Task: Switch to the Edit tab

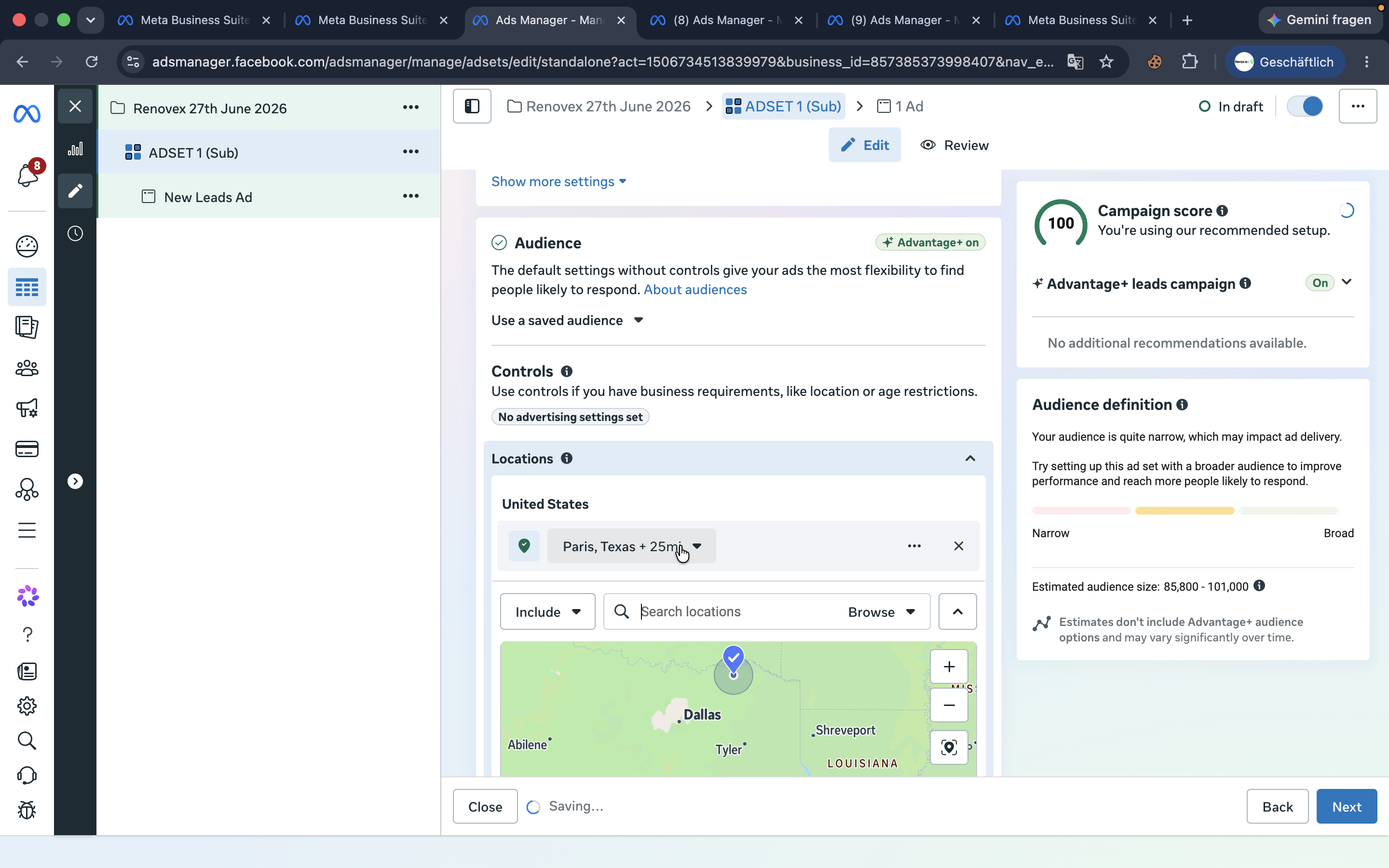Action: [864, 145]
